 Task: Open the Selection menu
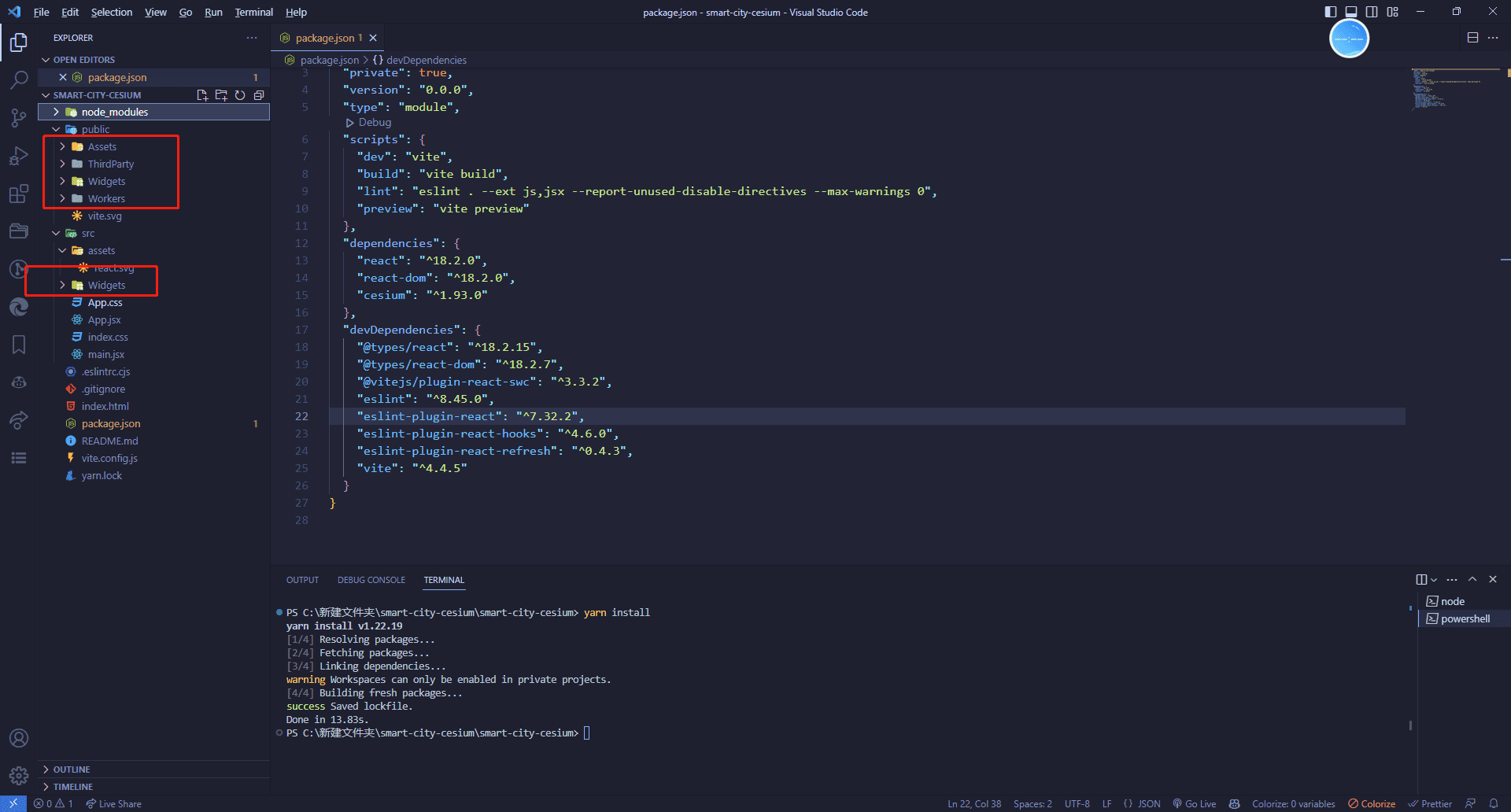click(x=112, y=12)
